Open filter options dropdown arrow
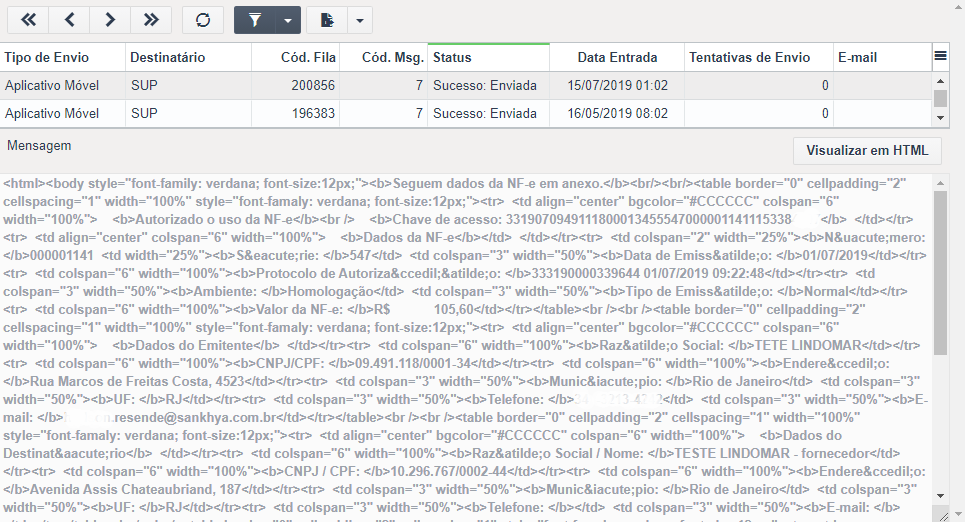This screenshot has width=965, height=522. coord(288,20)
